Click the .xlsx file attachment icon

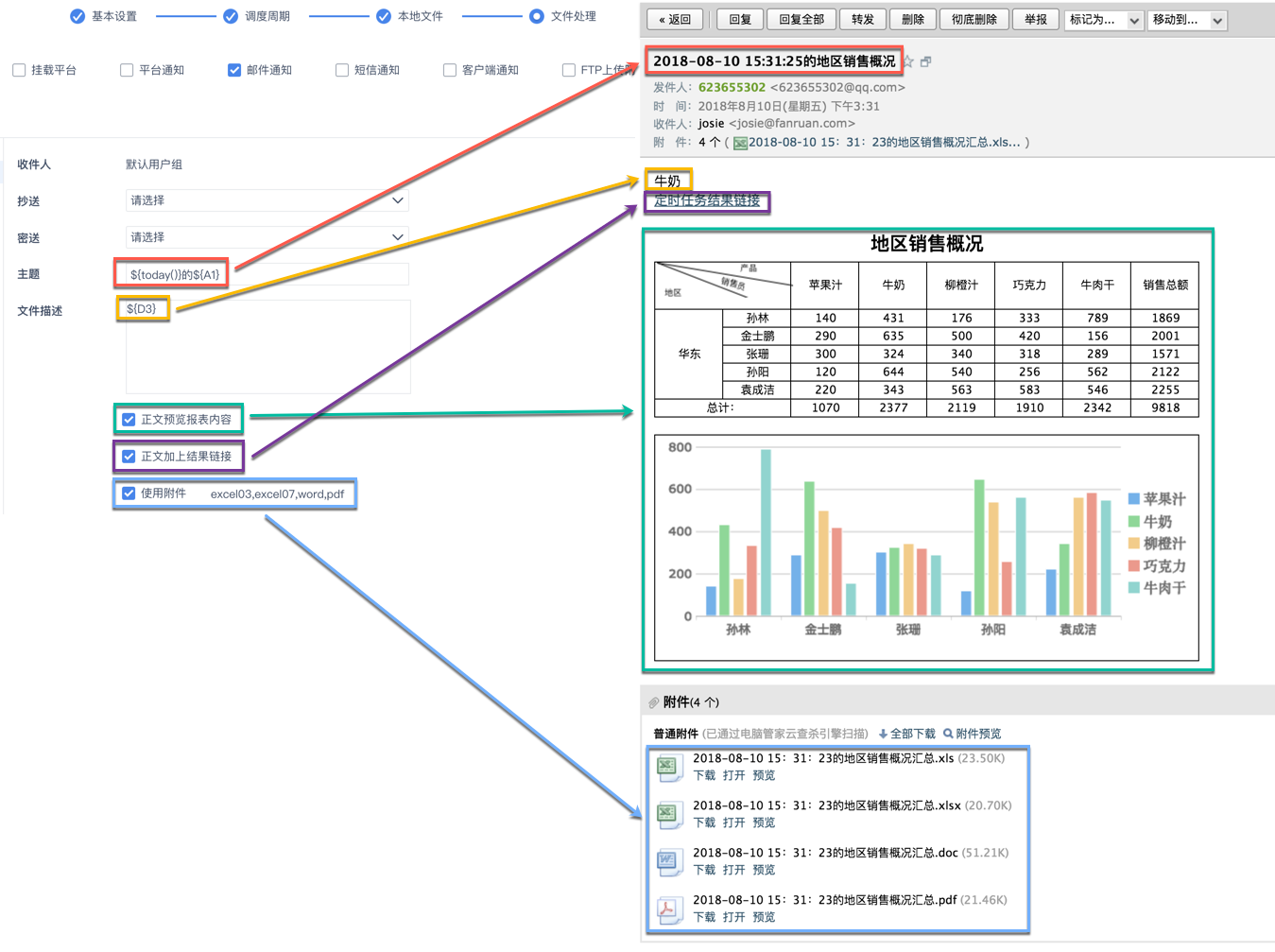668,814
